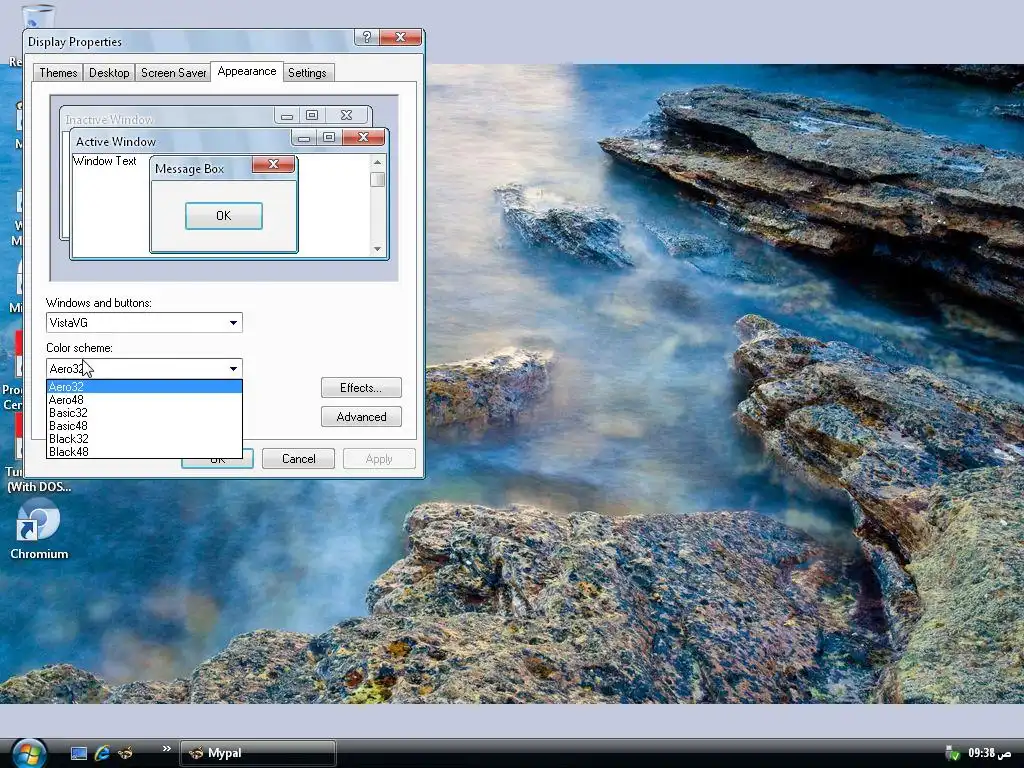This screenshot has width=1024, height=768.
Task: Switch to the Mypal taskbar button
Action: point(258,753)
